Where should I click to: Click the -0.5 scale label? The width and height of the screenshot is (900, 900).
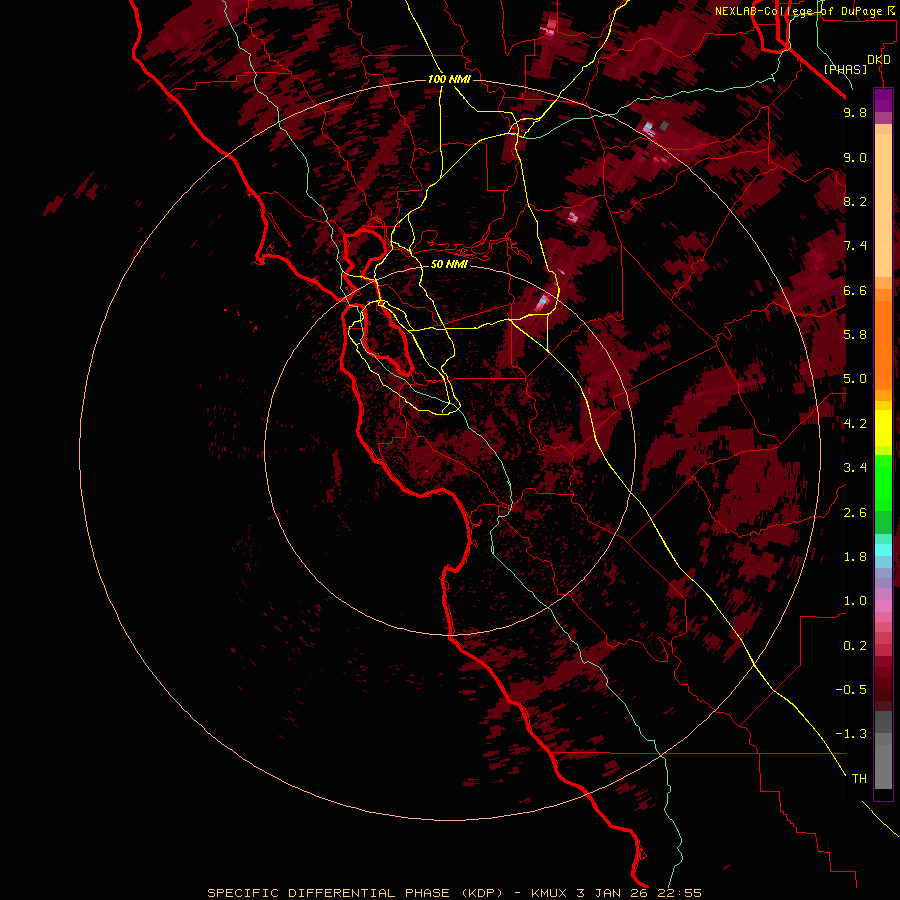tap(851, 690)
